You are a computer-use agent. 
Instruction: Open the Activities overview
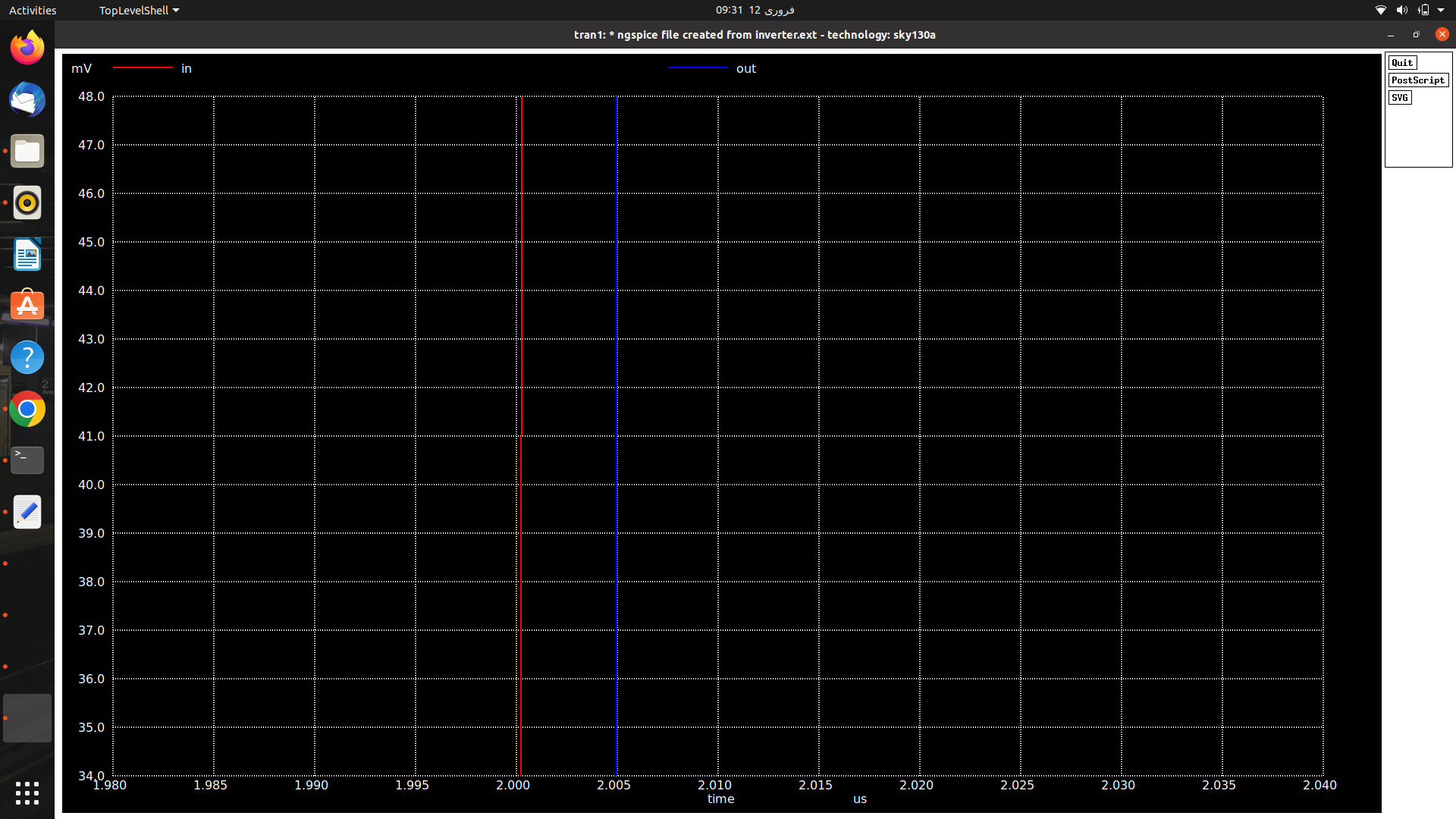[x=33, y=10]
